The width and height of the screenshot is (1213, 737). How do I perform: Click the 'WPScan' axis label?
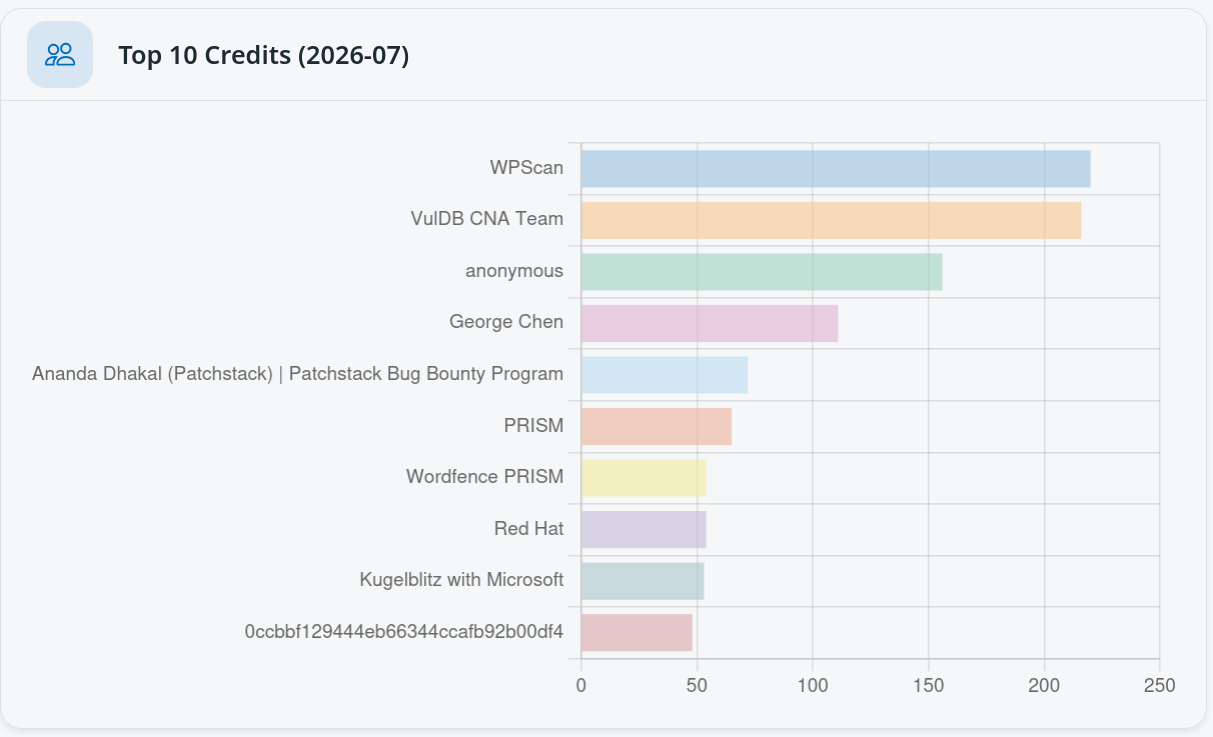[x=527, y=168]
